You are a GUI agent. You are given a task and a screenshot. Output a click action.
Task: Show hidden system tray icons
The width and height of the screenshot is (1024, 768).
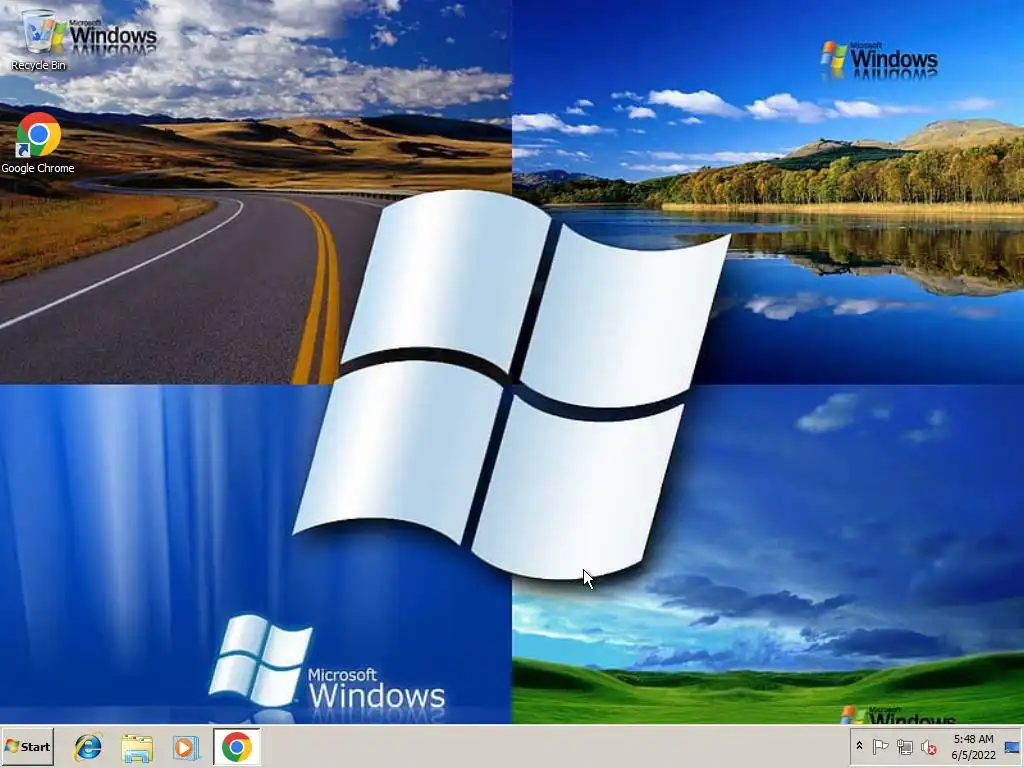coord(859,746)
